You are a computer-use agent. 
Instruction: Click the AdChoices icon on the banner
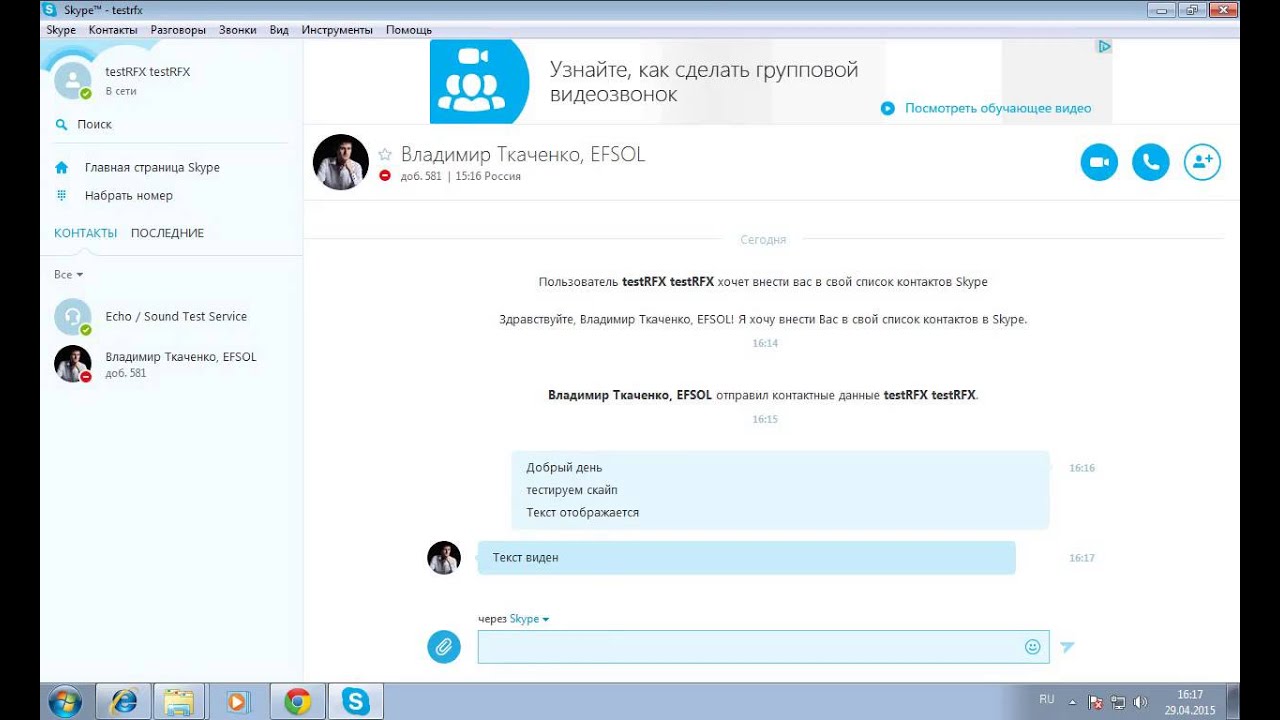pyautogui.click(x=1104, y=46)
